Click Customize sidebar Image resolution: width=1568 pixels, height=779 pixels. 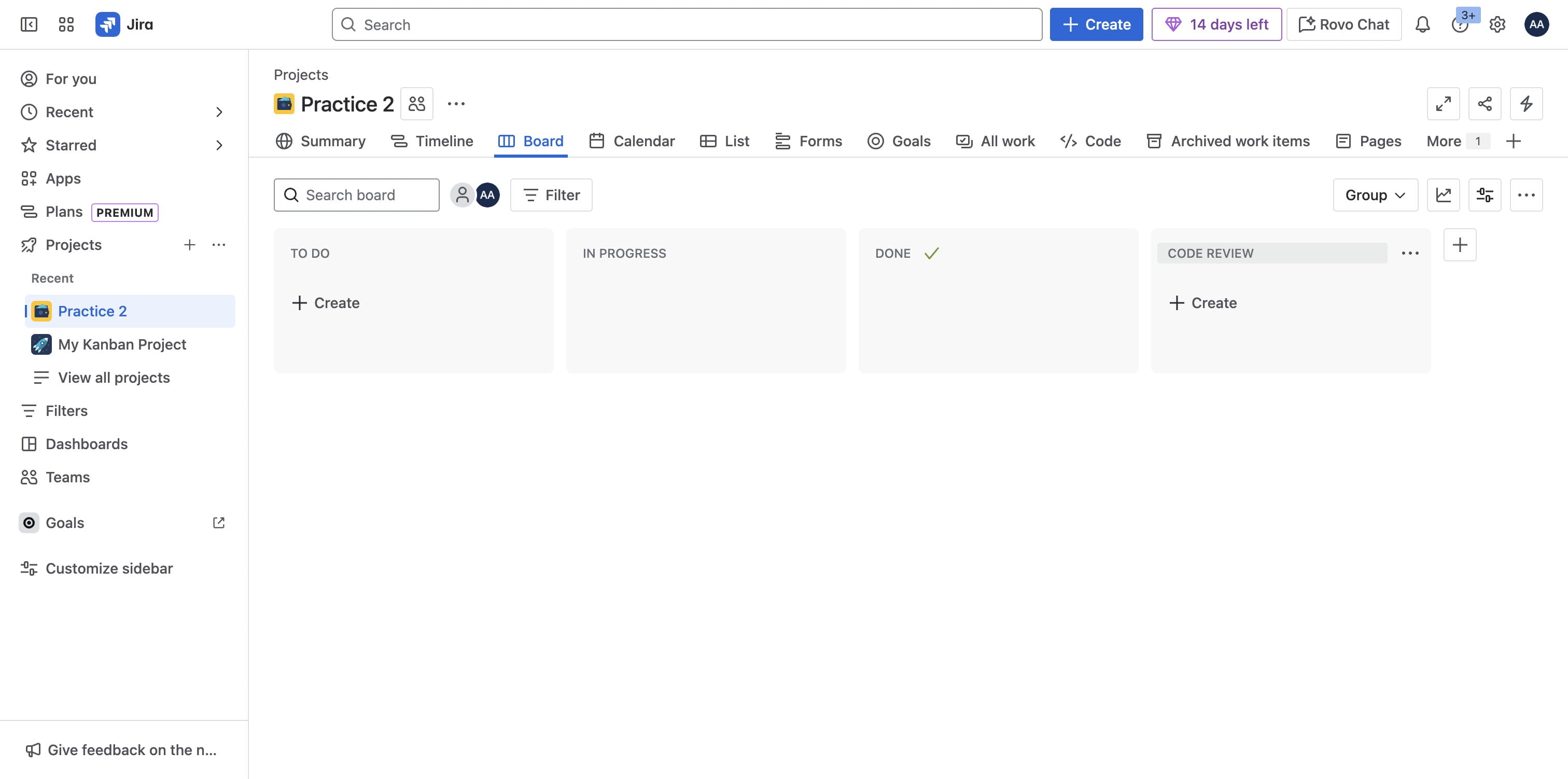click(124, 568)
